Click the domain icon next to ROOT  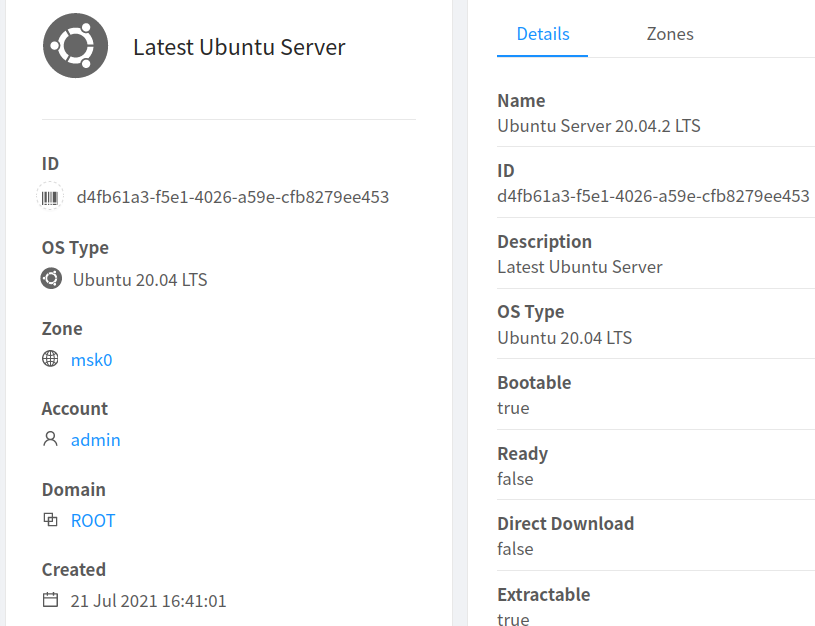pos(49,520)
